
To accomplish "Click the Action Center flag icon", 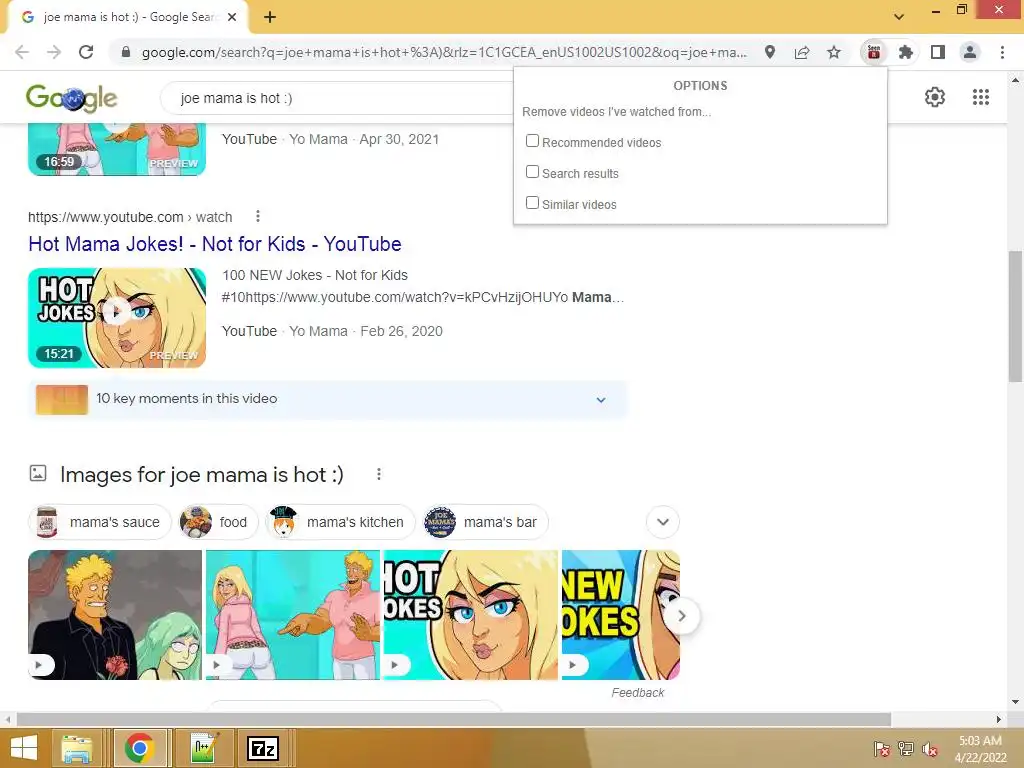I will pyautogui.click(x=881, y=749).
